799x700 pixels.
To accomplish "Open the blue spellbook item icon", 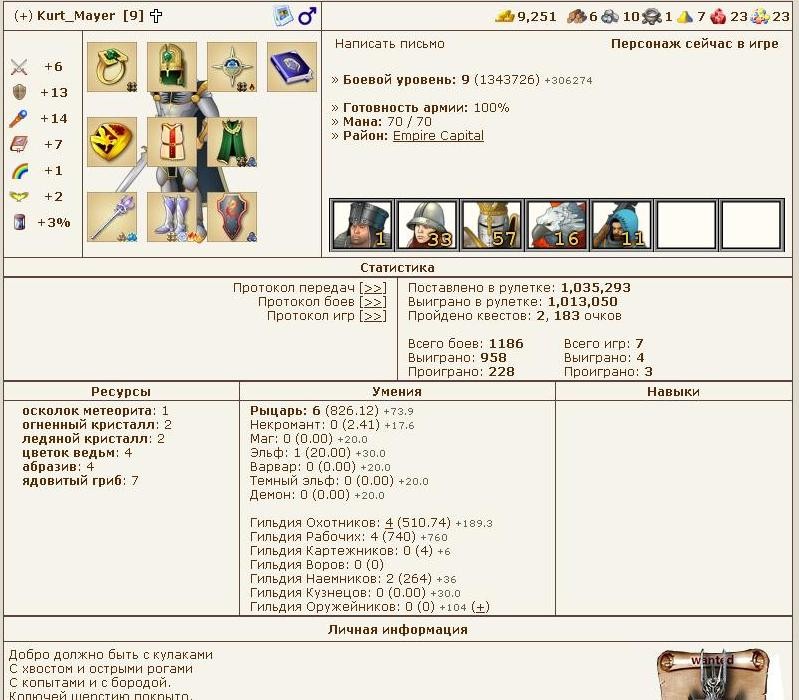I will (292, 67).
